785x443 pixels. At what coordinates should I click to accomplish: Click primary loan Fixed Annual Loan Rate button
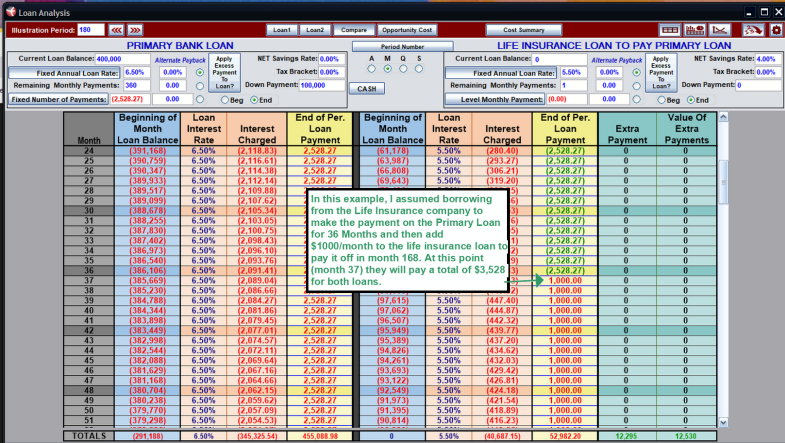tap(64, 73)
